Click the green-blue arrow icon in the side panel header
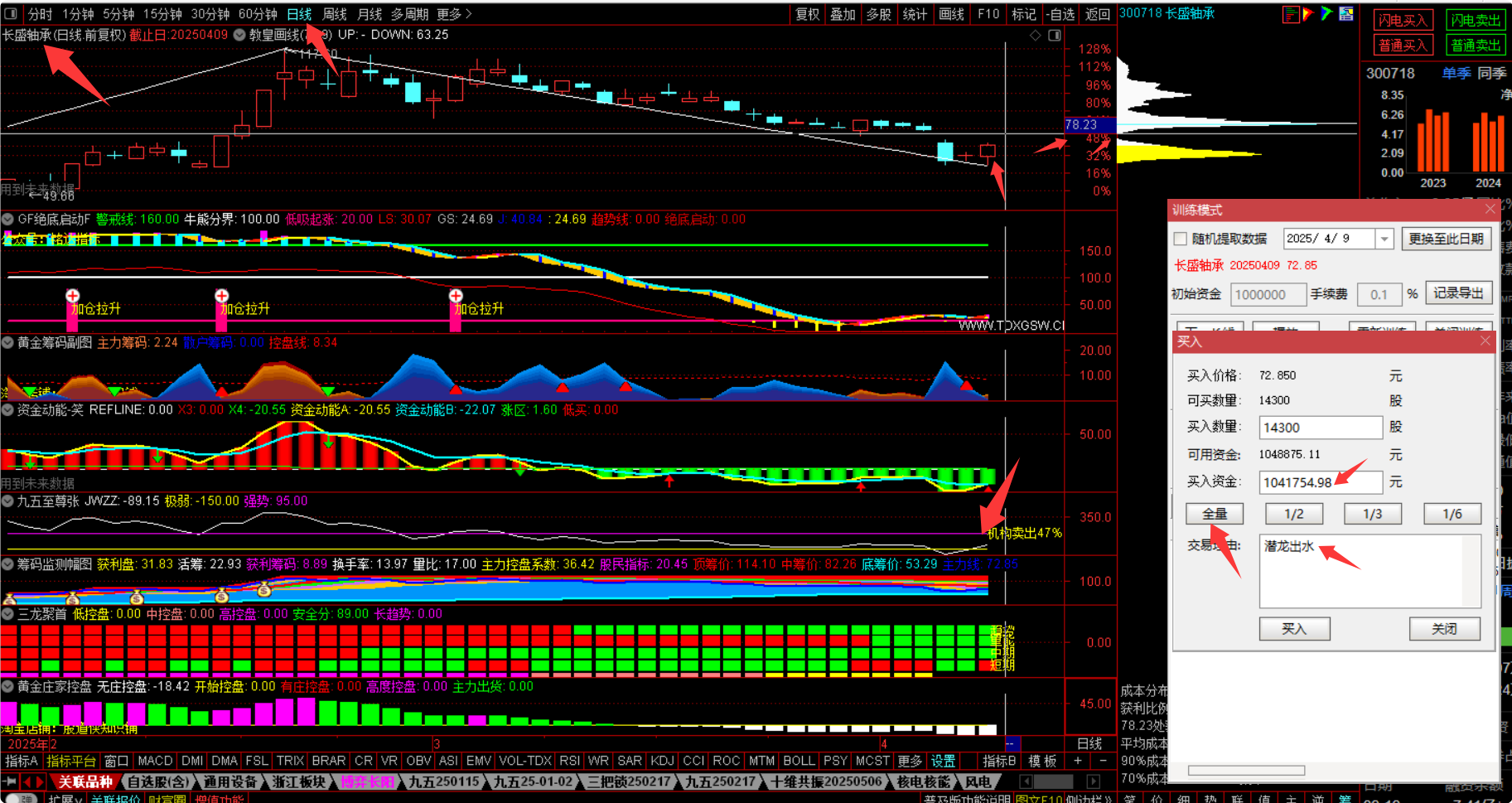1512x803 pixels. [x=1326, y=13]
